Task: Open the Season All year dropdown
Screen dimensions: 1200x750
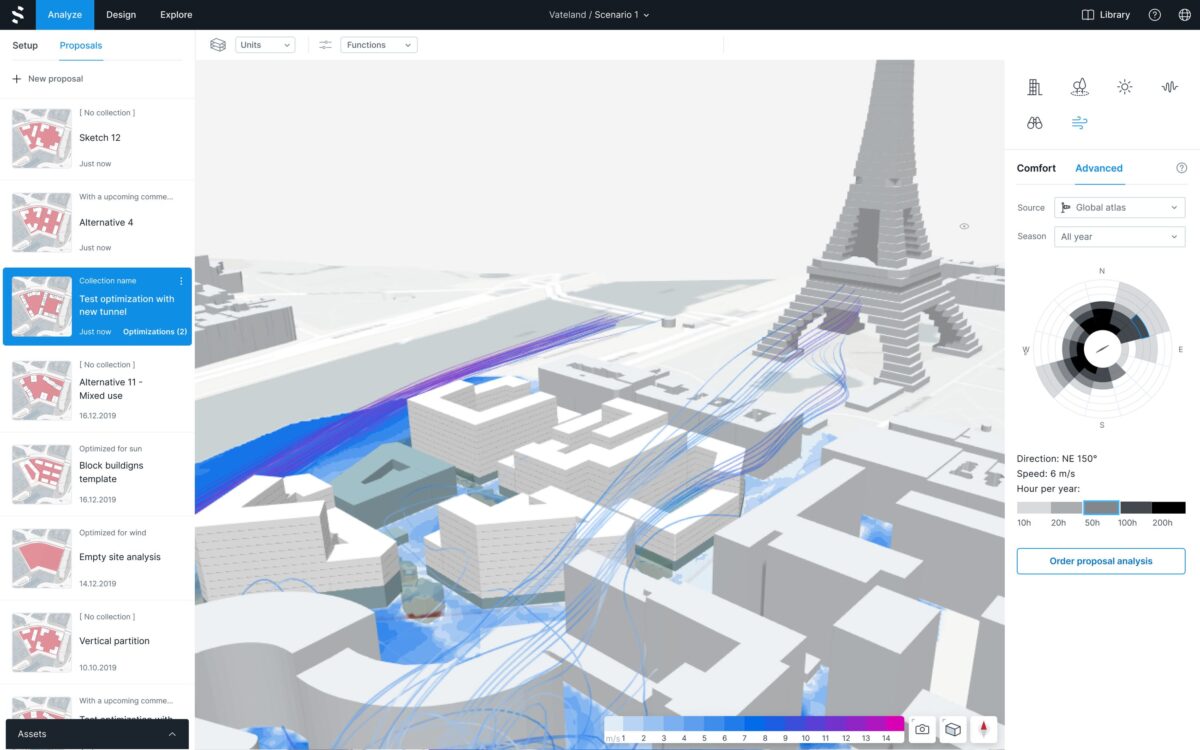Action: click(1119, 237)
